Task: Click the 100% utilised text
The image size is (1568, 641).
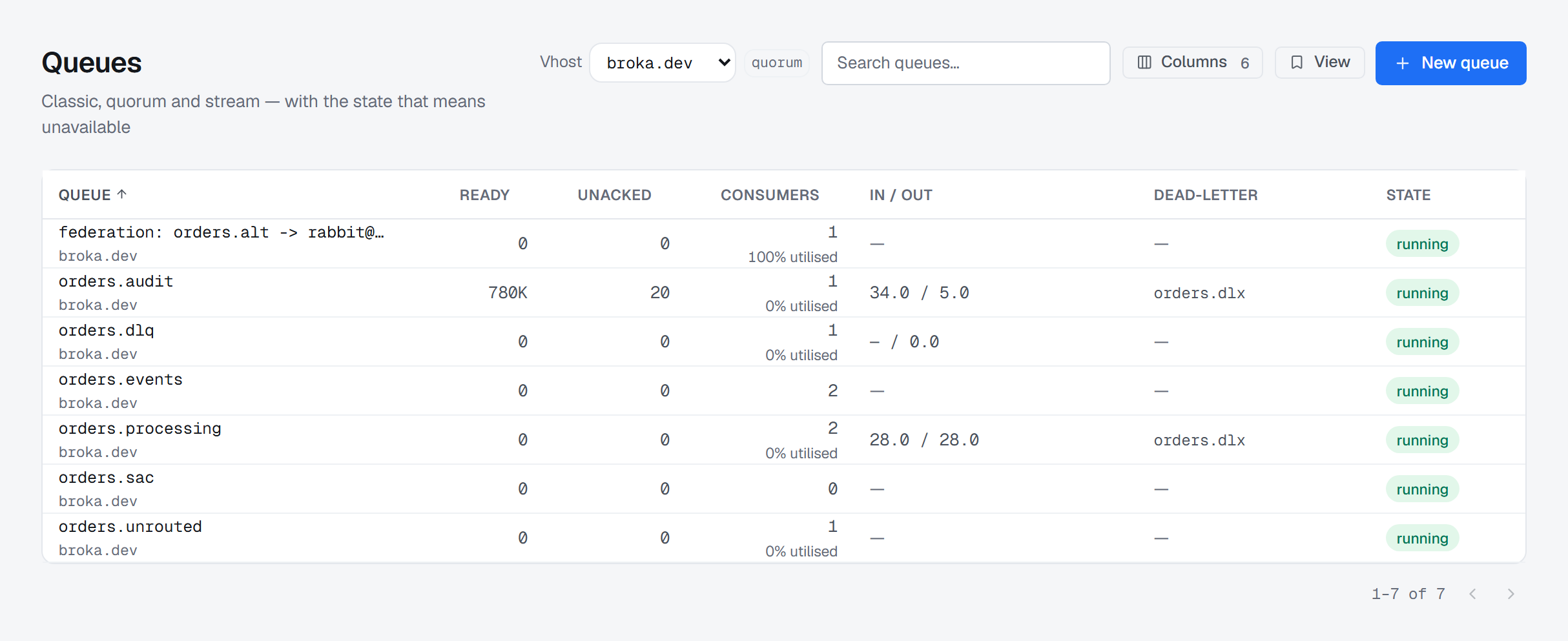Action: pyautogui.click(x=792, y=257)
